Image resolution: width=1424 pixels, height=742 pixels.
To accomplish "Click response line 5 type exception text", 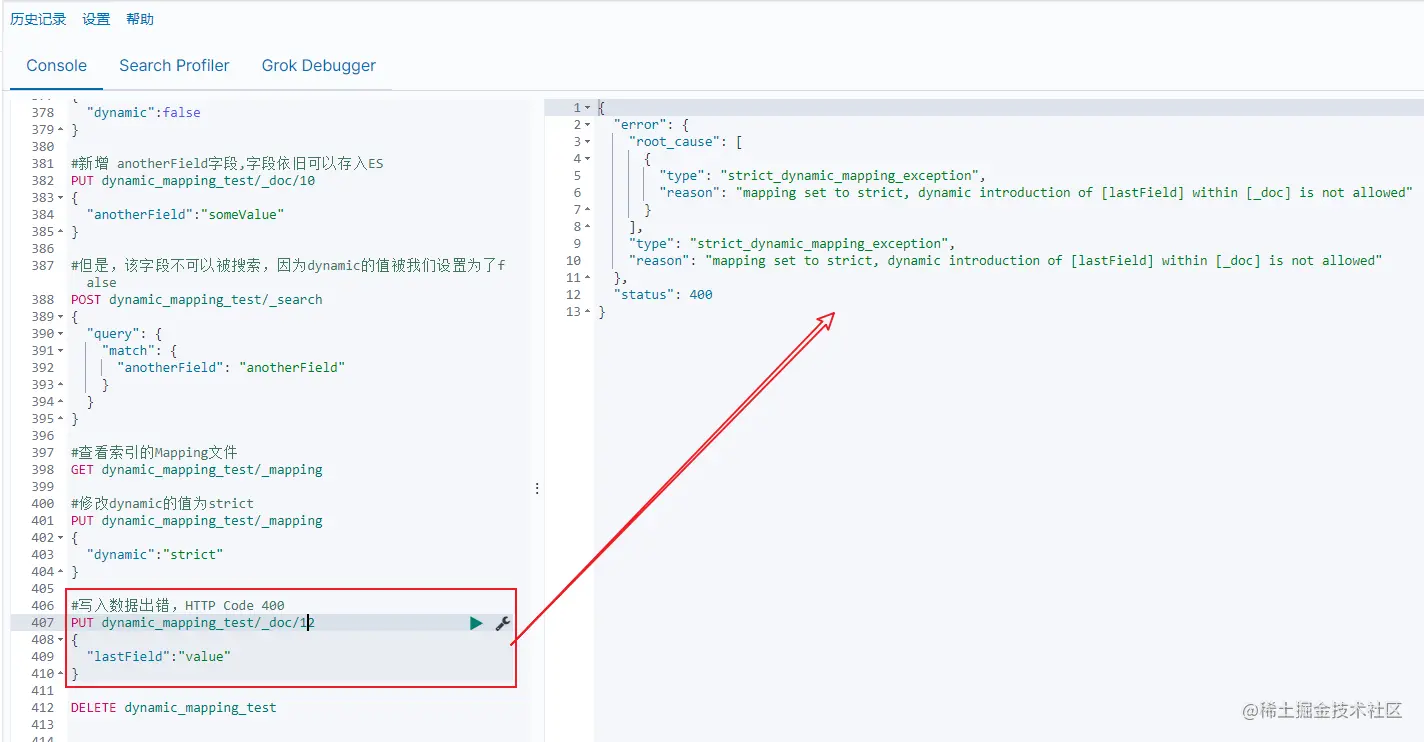I will tap(823, 176).
